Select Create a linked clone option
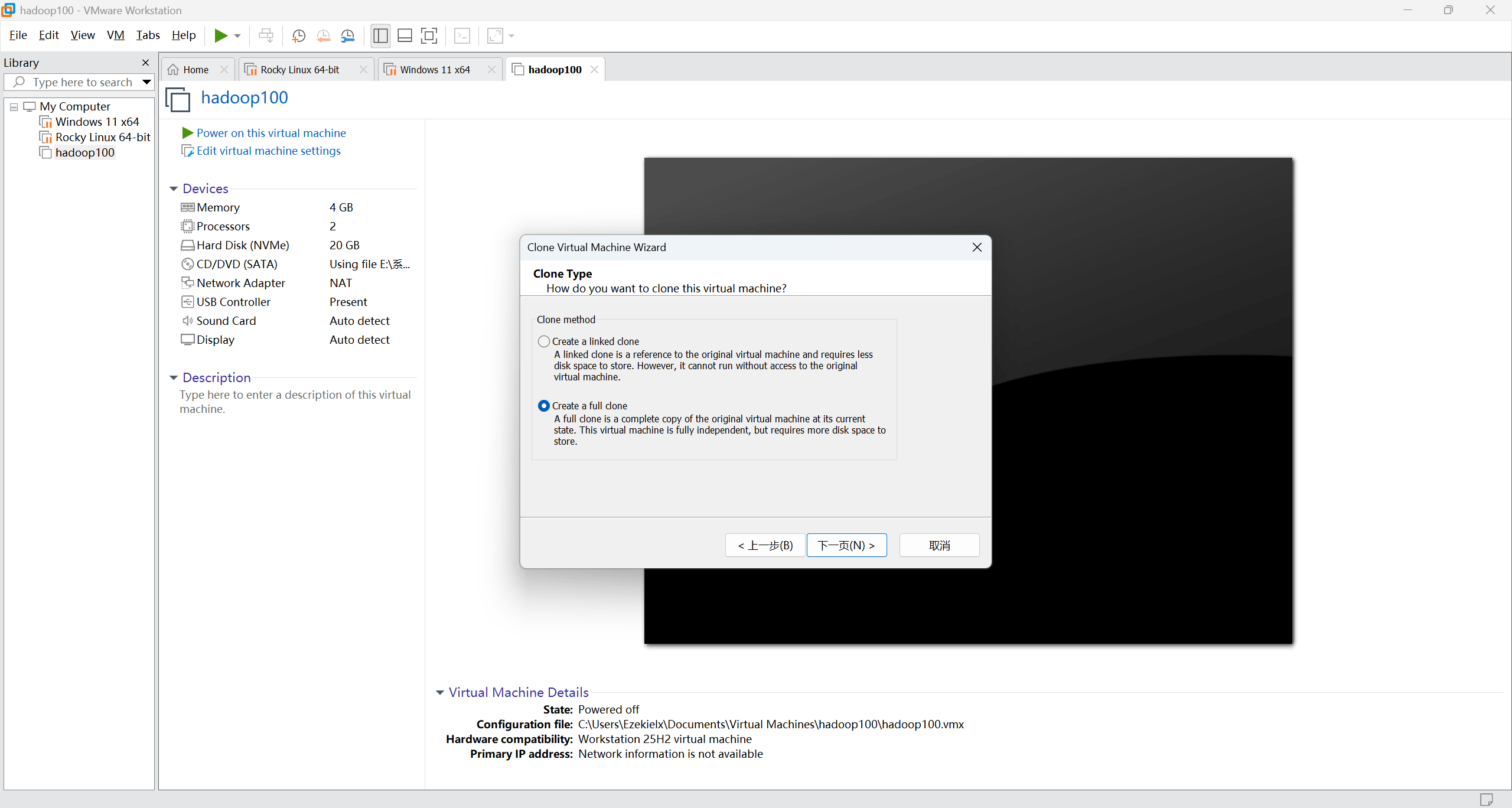The width and height of the screenshot is (1512, 808). coord(544,341)
